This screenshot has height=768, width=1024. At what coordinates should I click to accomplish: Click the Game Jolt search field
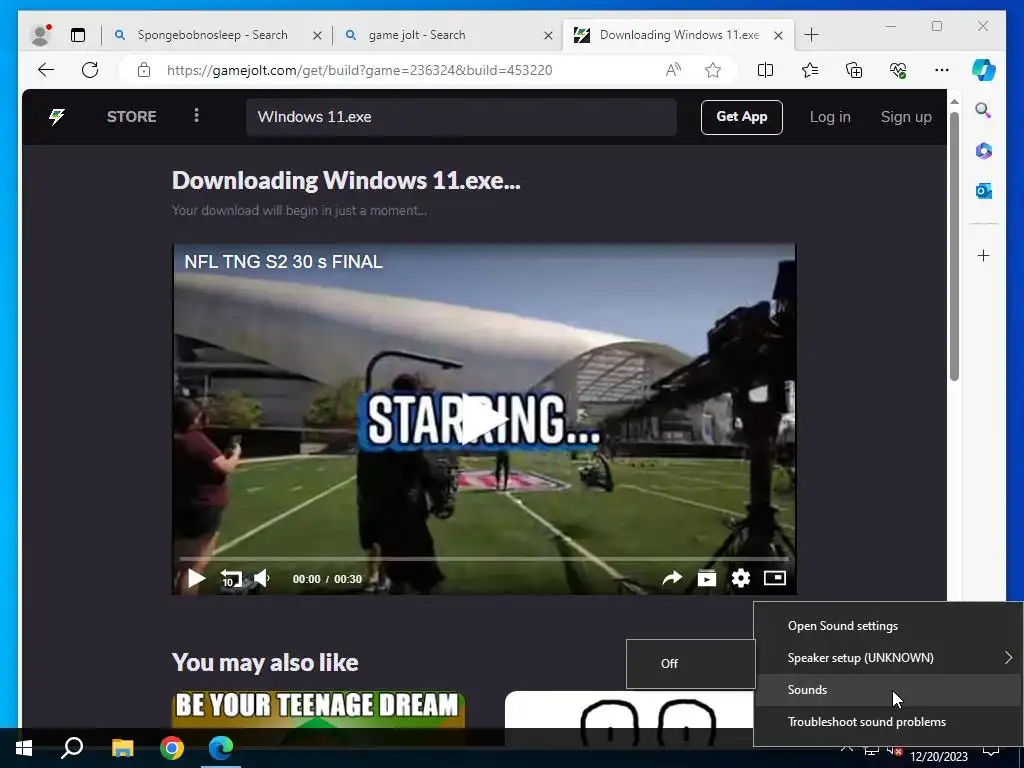tap(461, 117)
